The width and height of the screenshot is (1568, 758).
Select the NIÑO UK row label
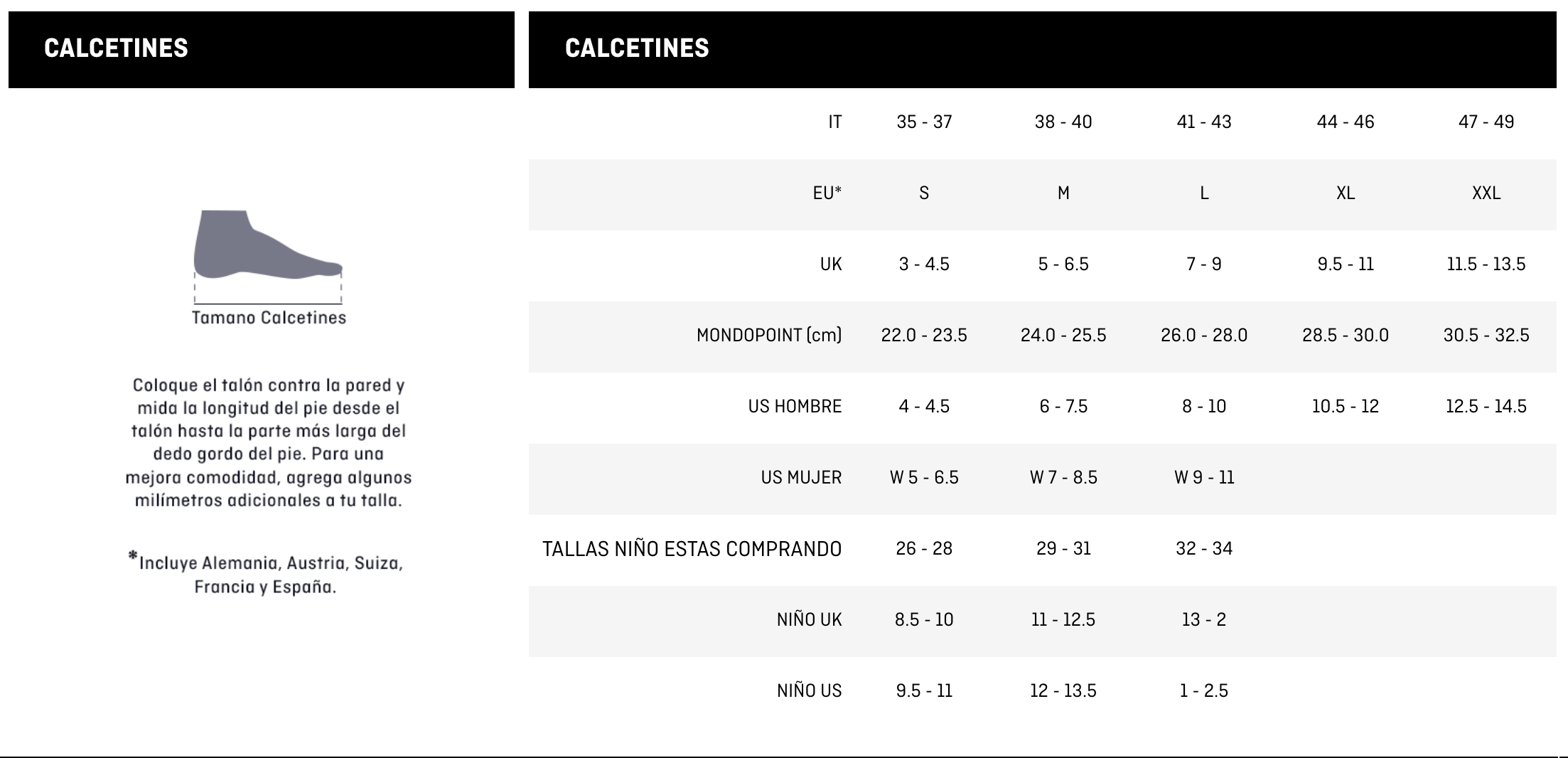(808, 620)
